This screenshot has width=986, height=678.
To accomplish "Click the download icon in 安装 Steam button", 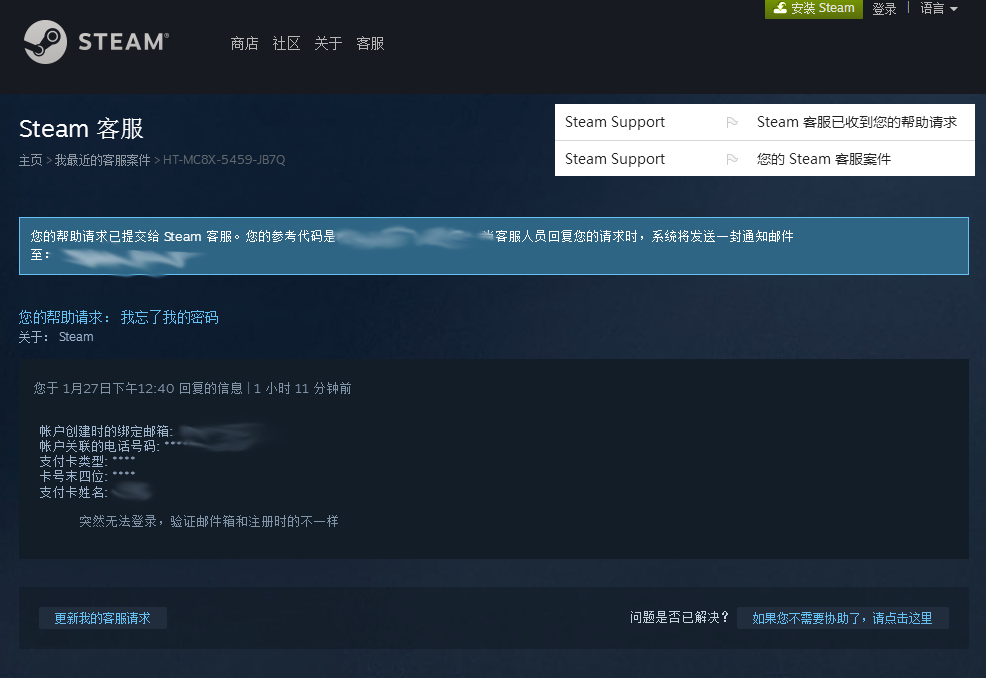I will [780, 8].
